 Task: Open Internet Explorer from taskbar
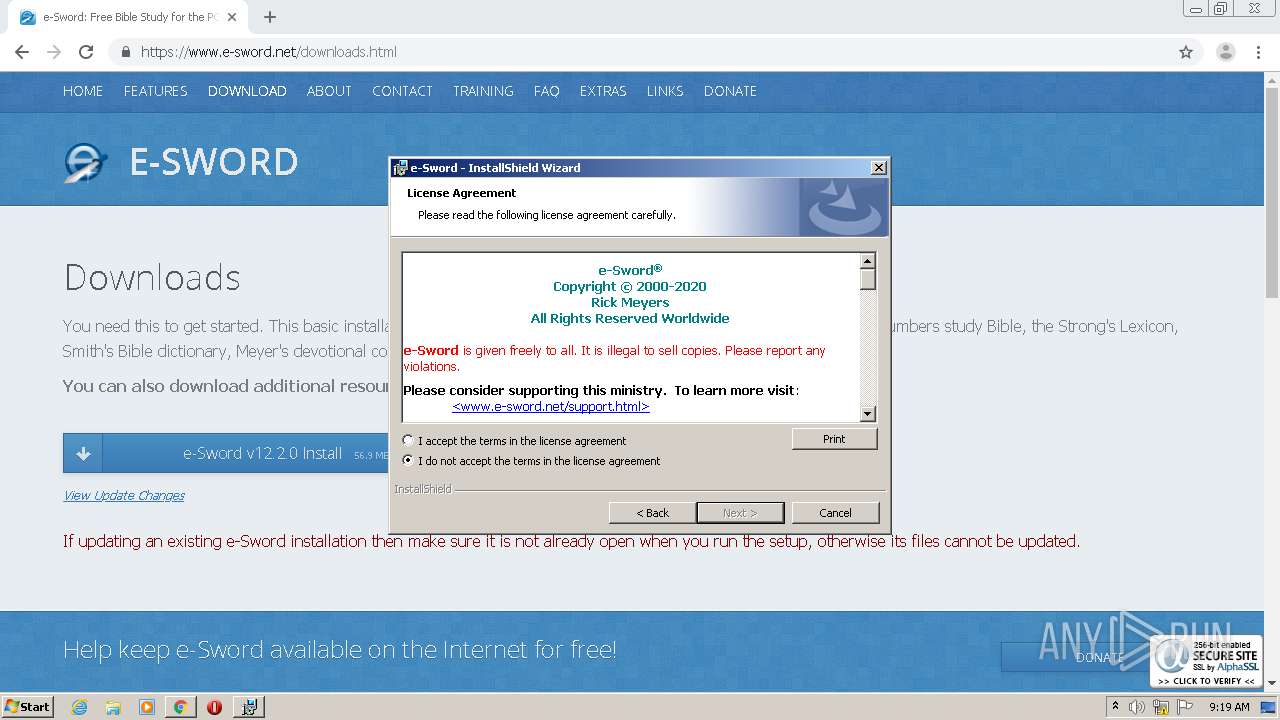pyautogui.click(x=79, y=707)
